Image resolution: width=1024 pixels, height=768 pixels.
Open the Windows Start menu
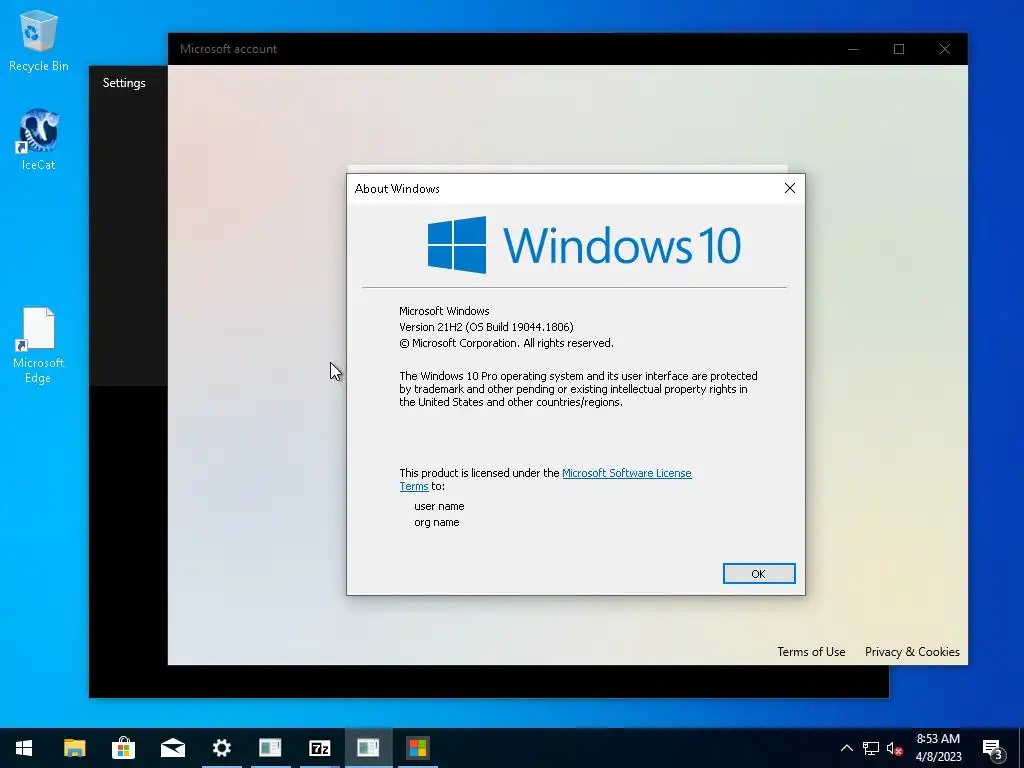pyautogui.click(x=24, y=748)
